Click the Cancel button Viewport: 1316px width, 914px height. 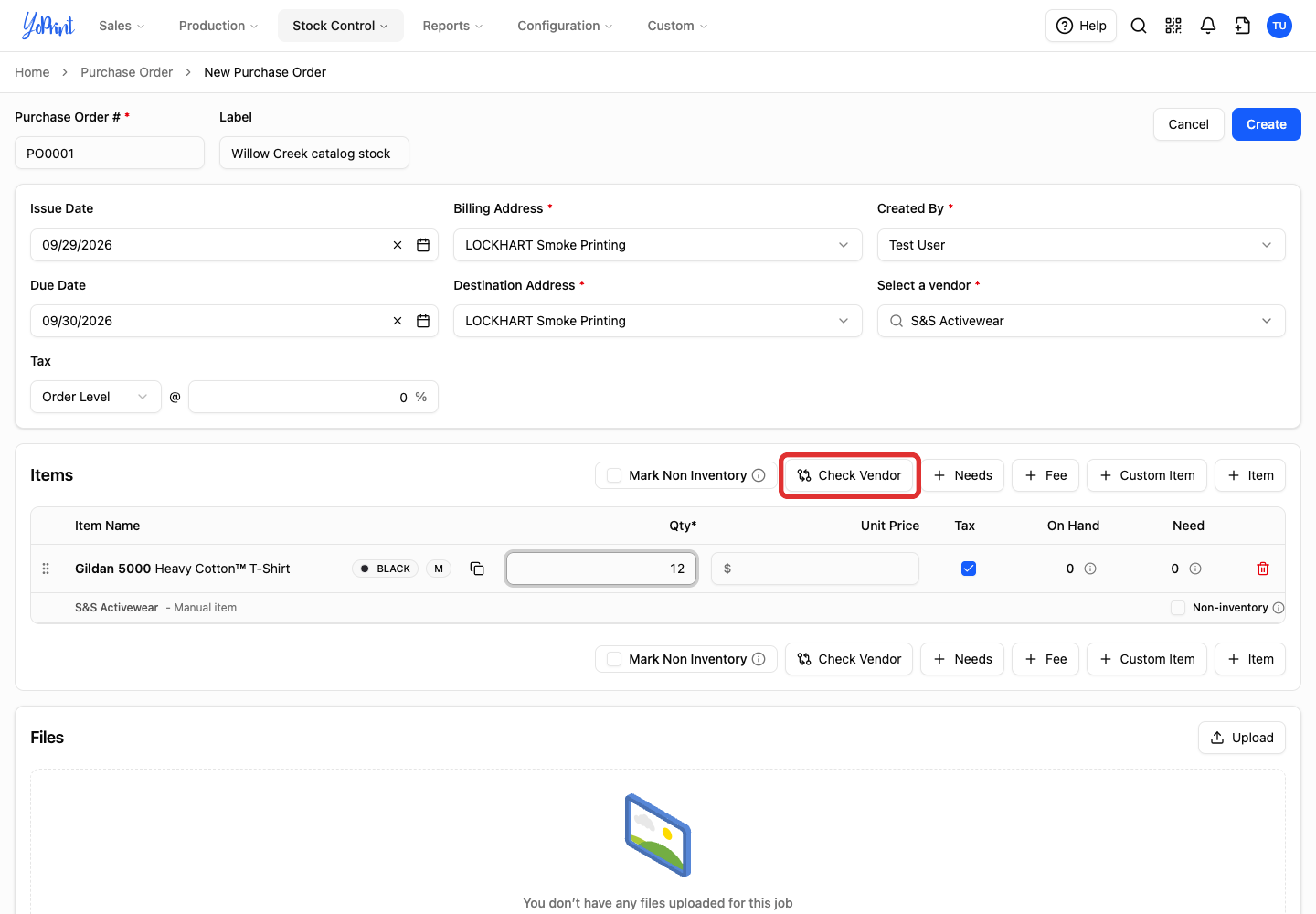click(x=1188, y=124)
